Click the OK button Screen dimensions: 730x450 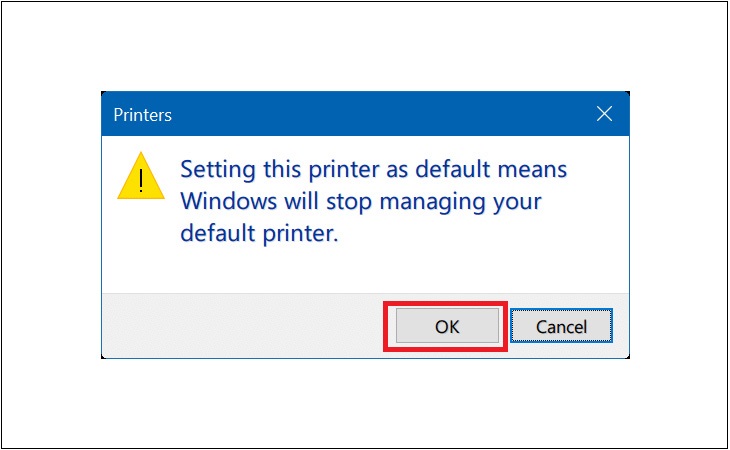[x=447, y=326]
